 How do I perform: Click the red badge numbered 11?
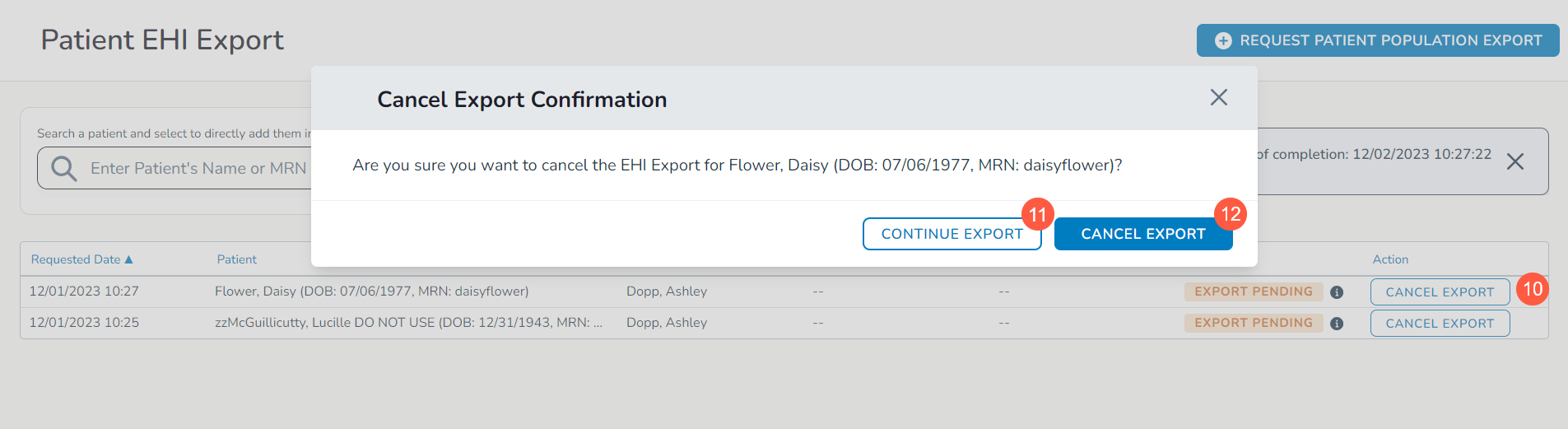(x=1037, y=215)
